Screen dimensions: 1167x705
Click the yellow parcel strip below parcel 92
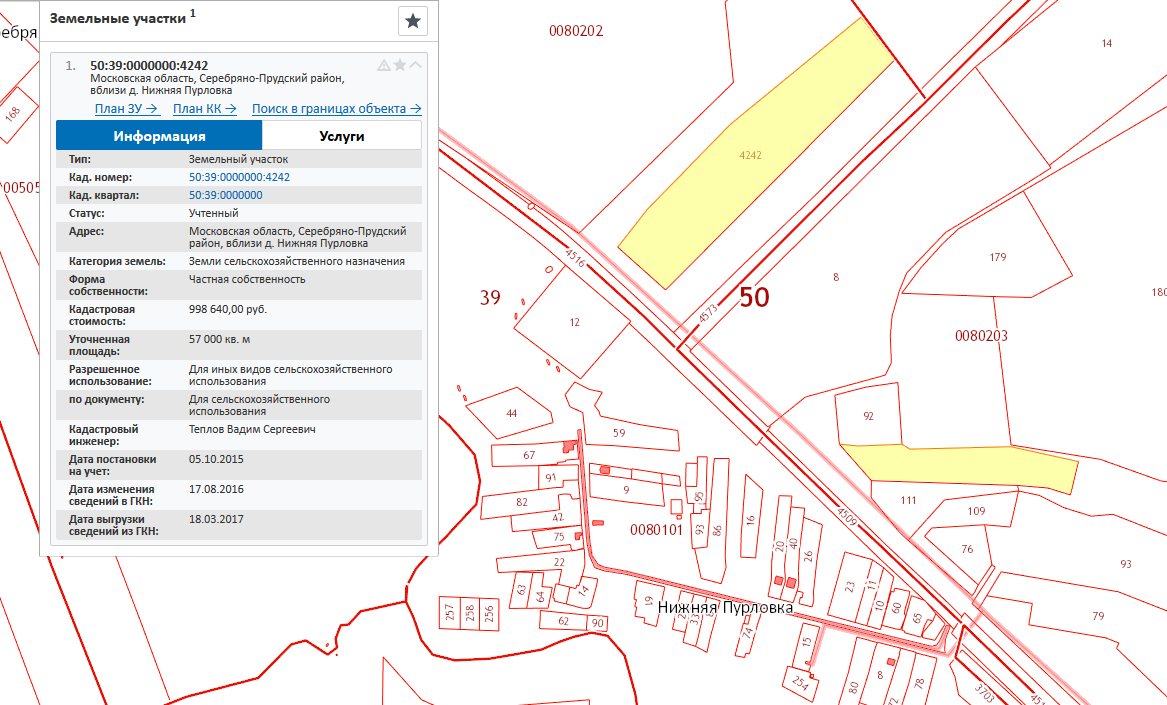coord(968,465)
